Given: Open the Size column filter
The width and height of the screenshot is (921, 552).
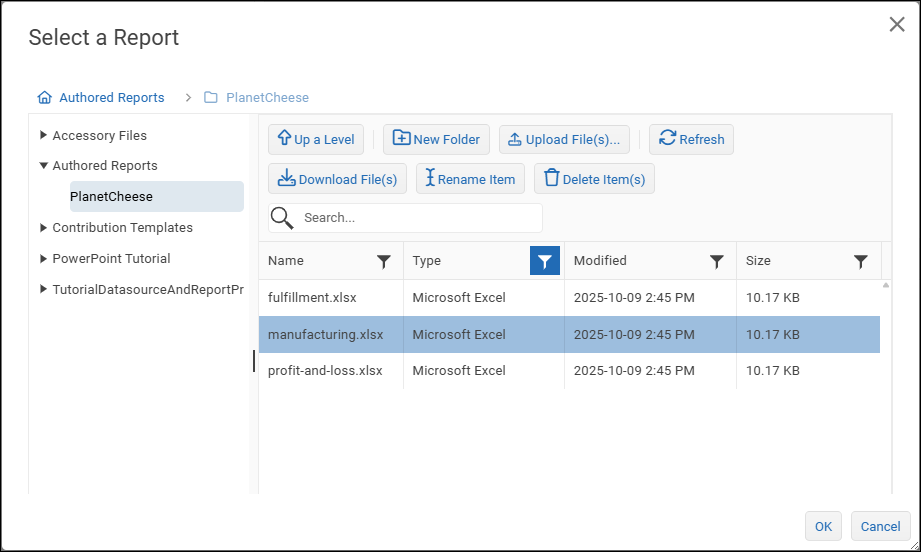Looking at the screenshot, I should coord(860,261).
